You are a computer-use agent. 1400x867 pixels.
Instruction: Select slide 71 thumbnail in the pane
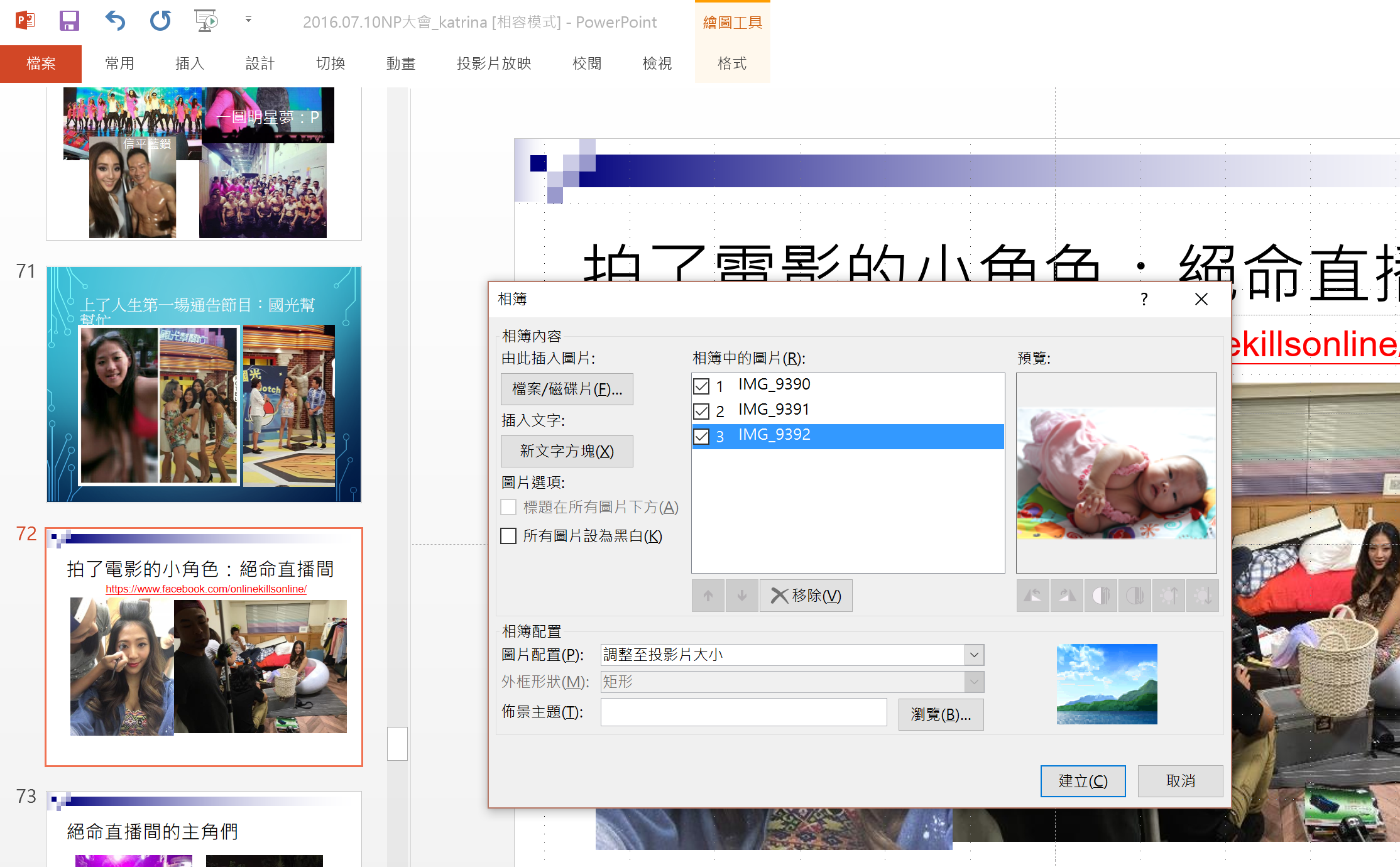tap(203, 384)
